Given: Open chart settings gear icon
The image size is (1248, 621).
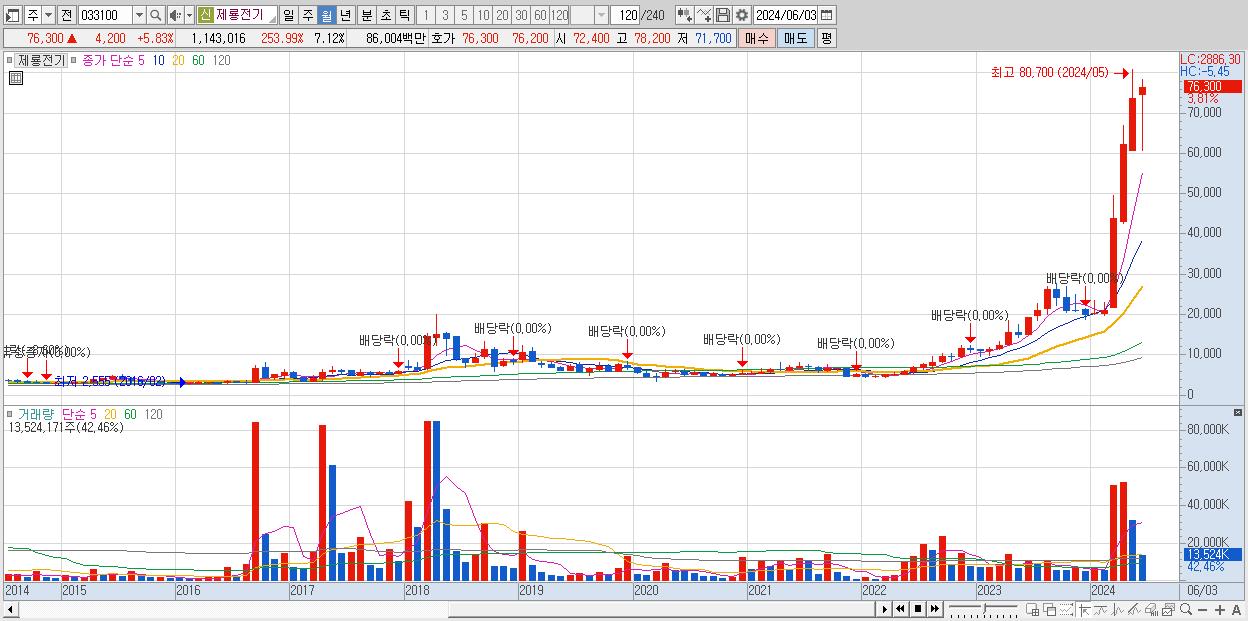Looking at the screenshot, I should pyautogui.click(x=742, y=15).
